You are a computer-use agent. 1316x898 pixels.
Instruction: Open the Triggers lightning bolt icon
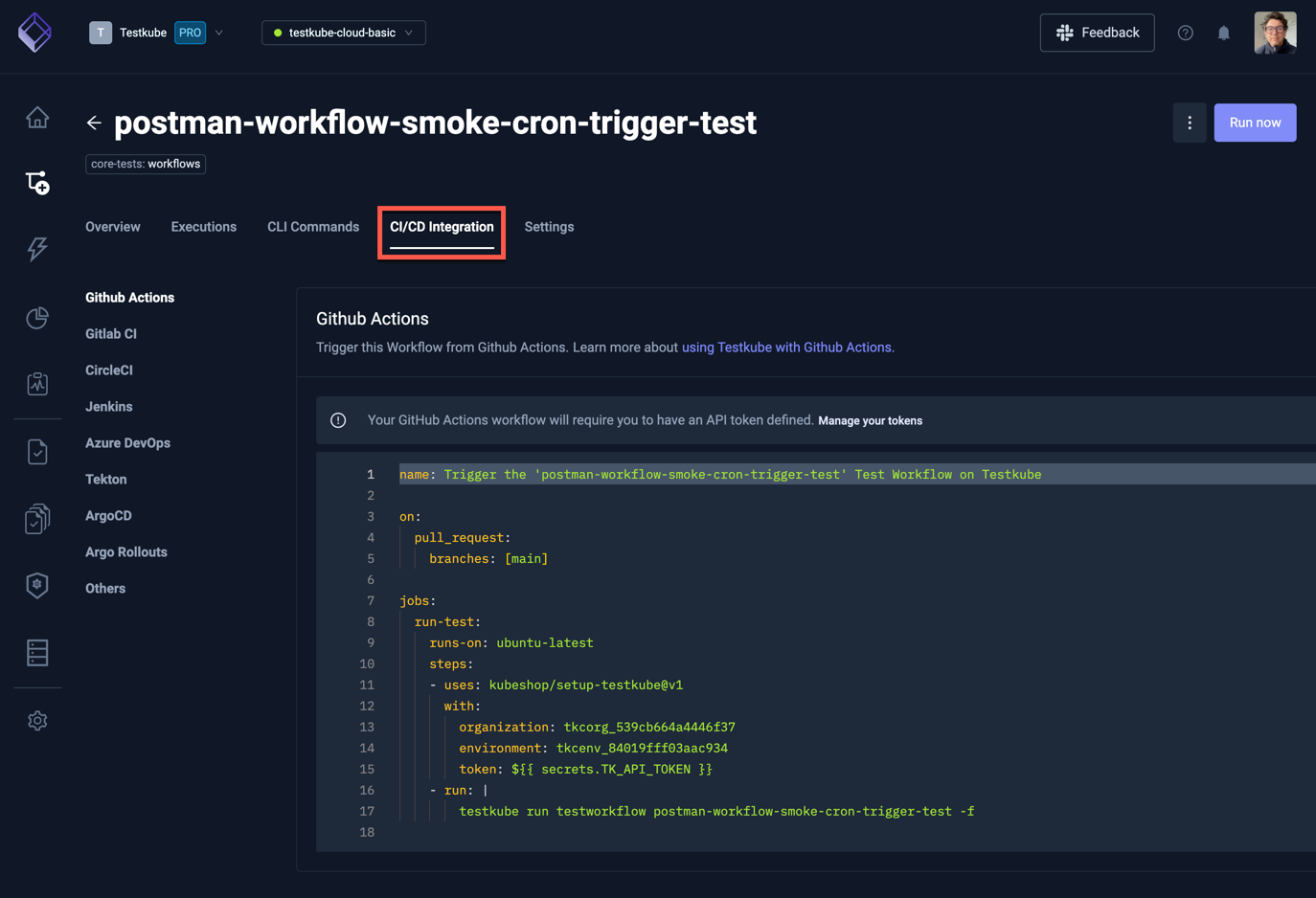36,249
